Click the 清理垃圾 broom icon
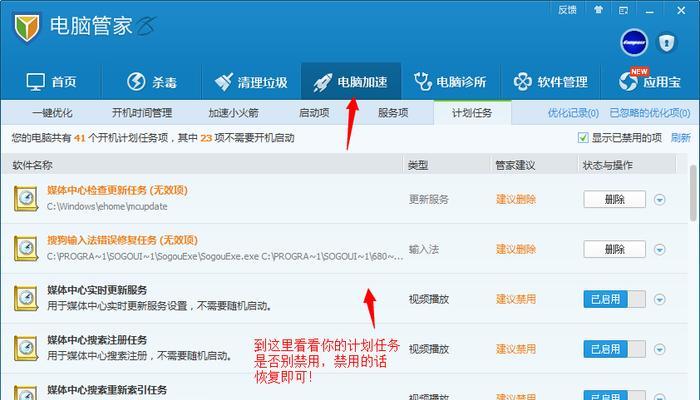700x400 pixels. coord(224,82)
